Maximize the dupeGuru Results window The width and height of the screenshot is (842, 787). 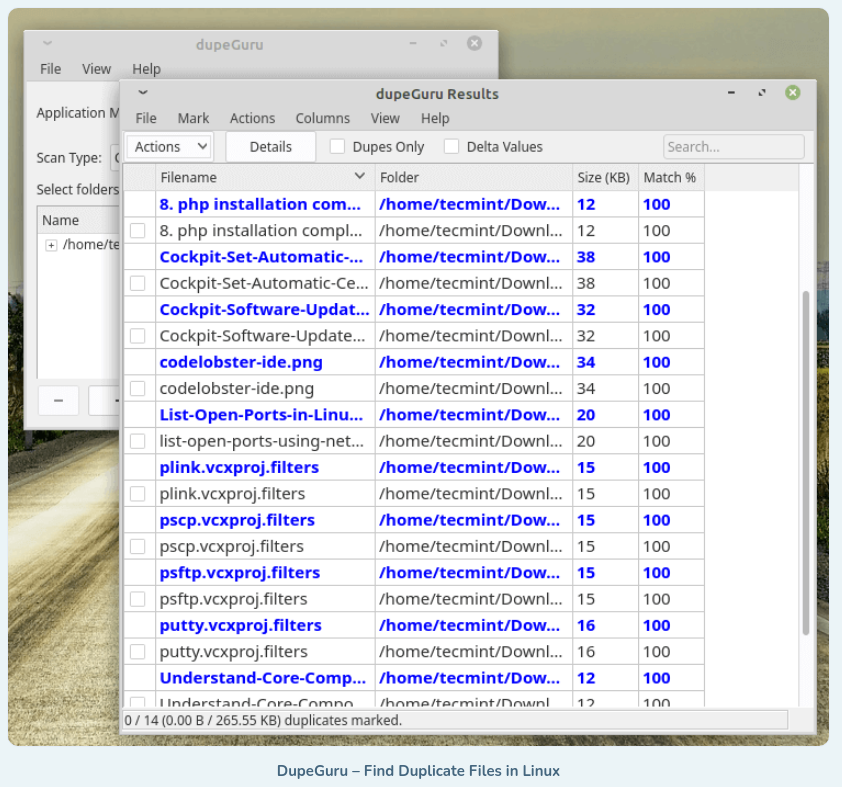pyautogui.click(x=762, y=93)
